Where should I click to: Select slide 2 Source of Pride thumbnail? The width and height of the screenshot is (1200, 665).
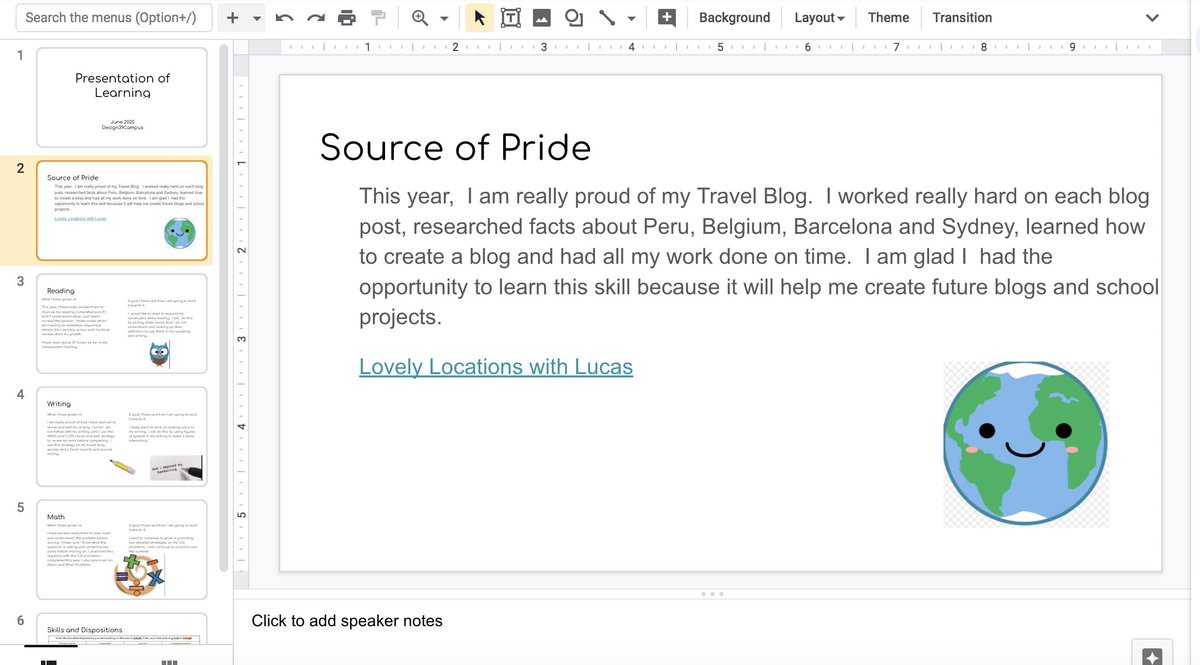[x=122, y=210]
